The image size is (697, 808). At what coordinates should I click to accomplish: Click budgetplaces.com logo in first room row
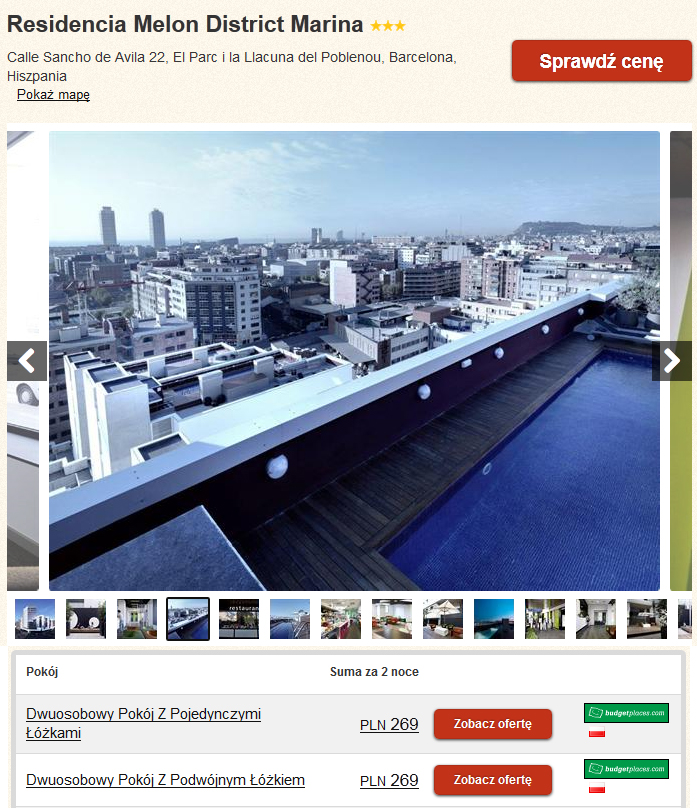pyautogui.click(x=626, y=713)
